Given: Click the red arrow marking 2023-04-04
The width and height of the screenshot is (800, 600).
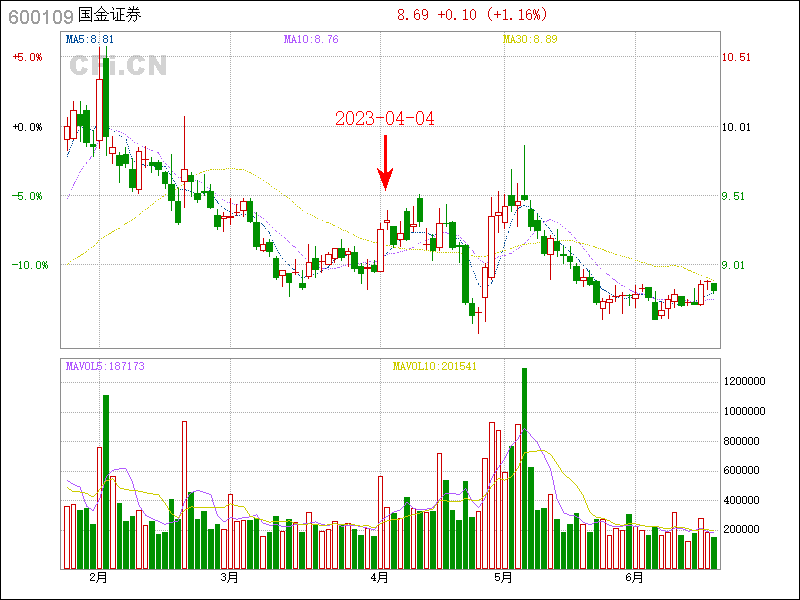Looking at the screenshot, I should click(x=385, y=163).
